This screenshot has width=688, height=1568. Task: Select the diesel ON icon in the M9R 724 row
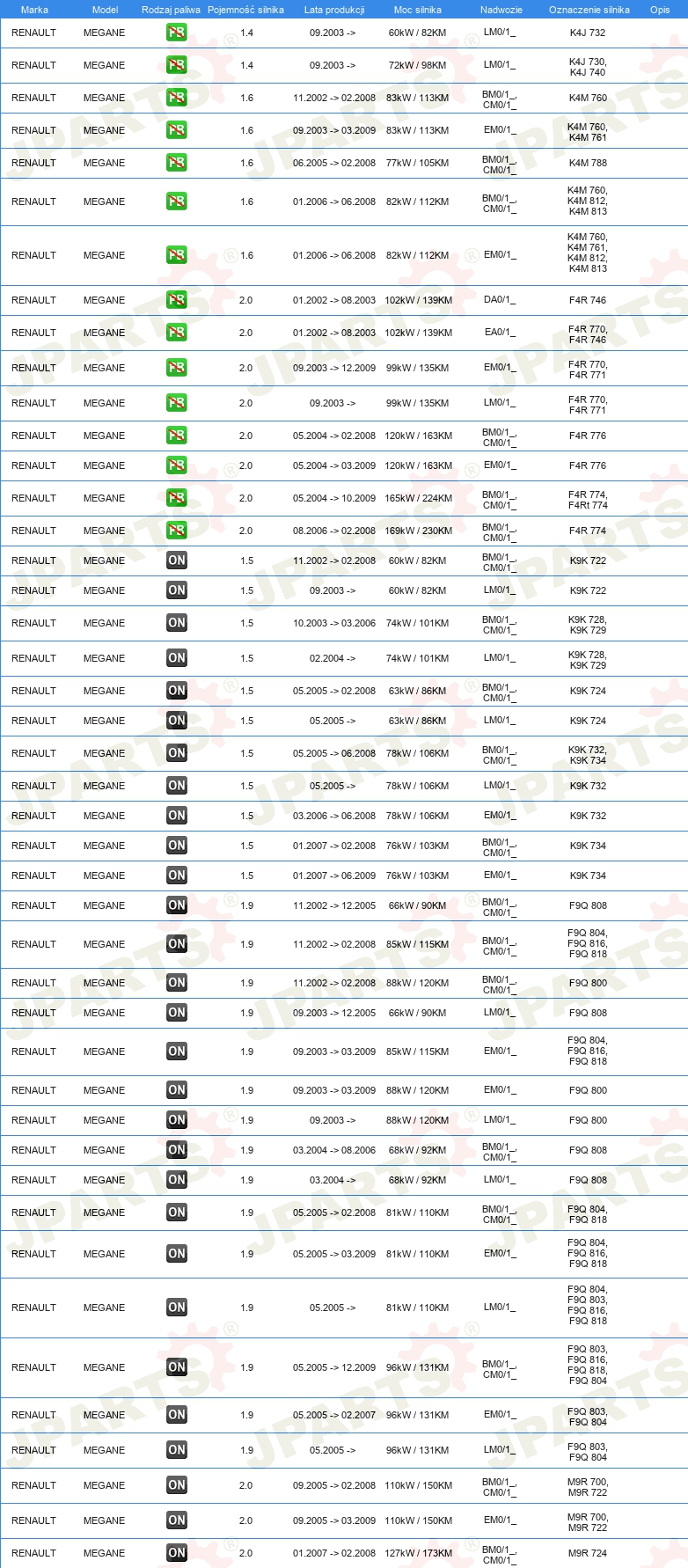177,1553
